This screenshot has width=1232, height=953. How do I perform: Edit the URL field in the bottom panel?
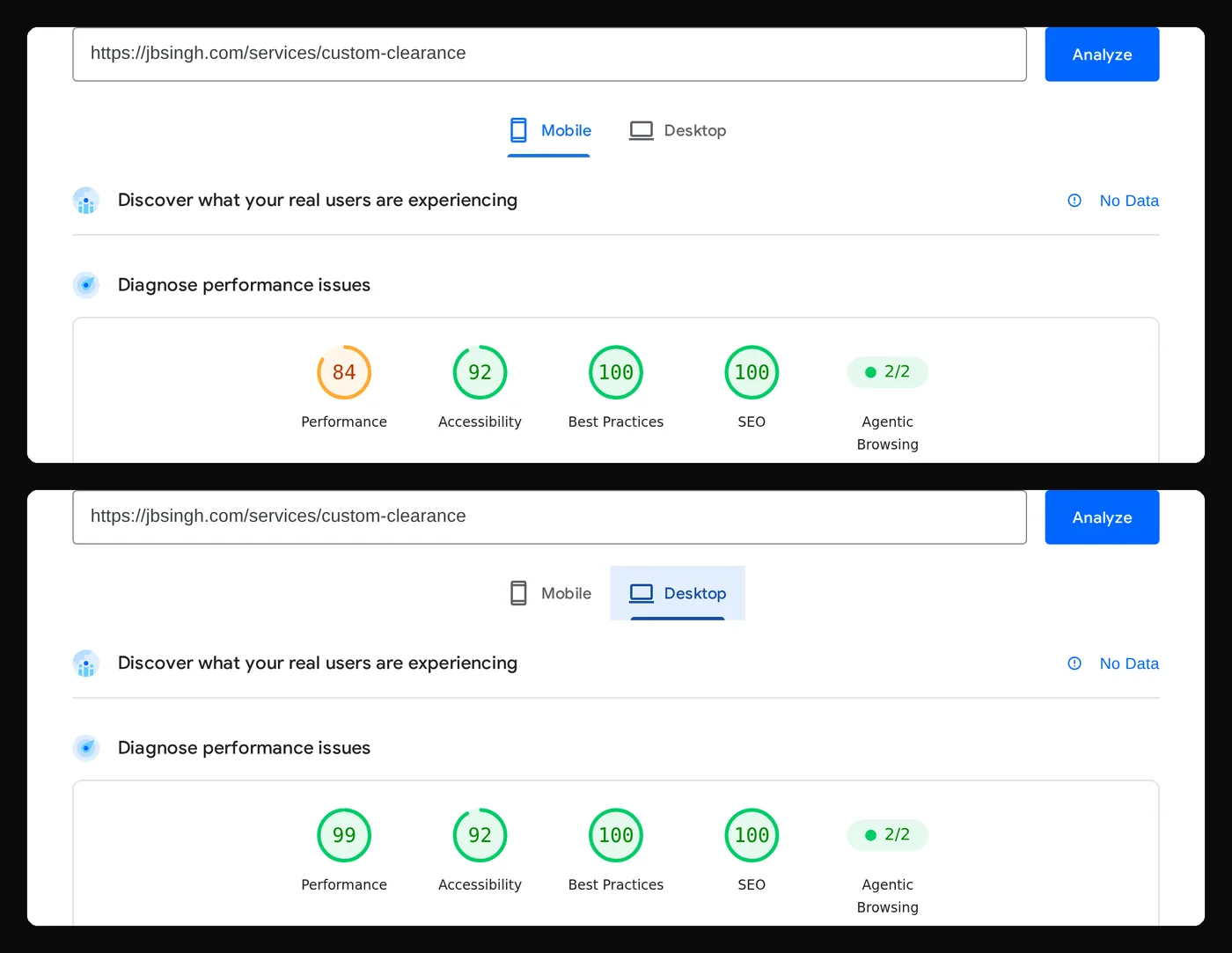click(549, 517)
